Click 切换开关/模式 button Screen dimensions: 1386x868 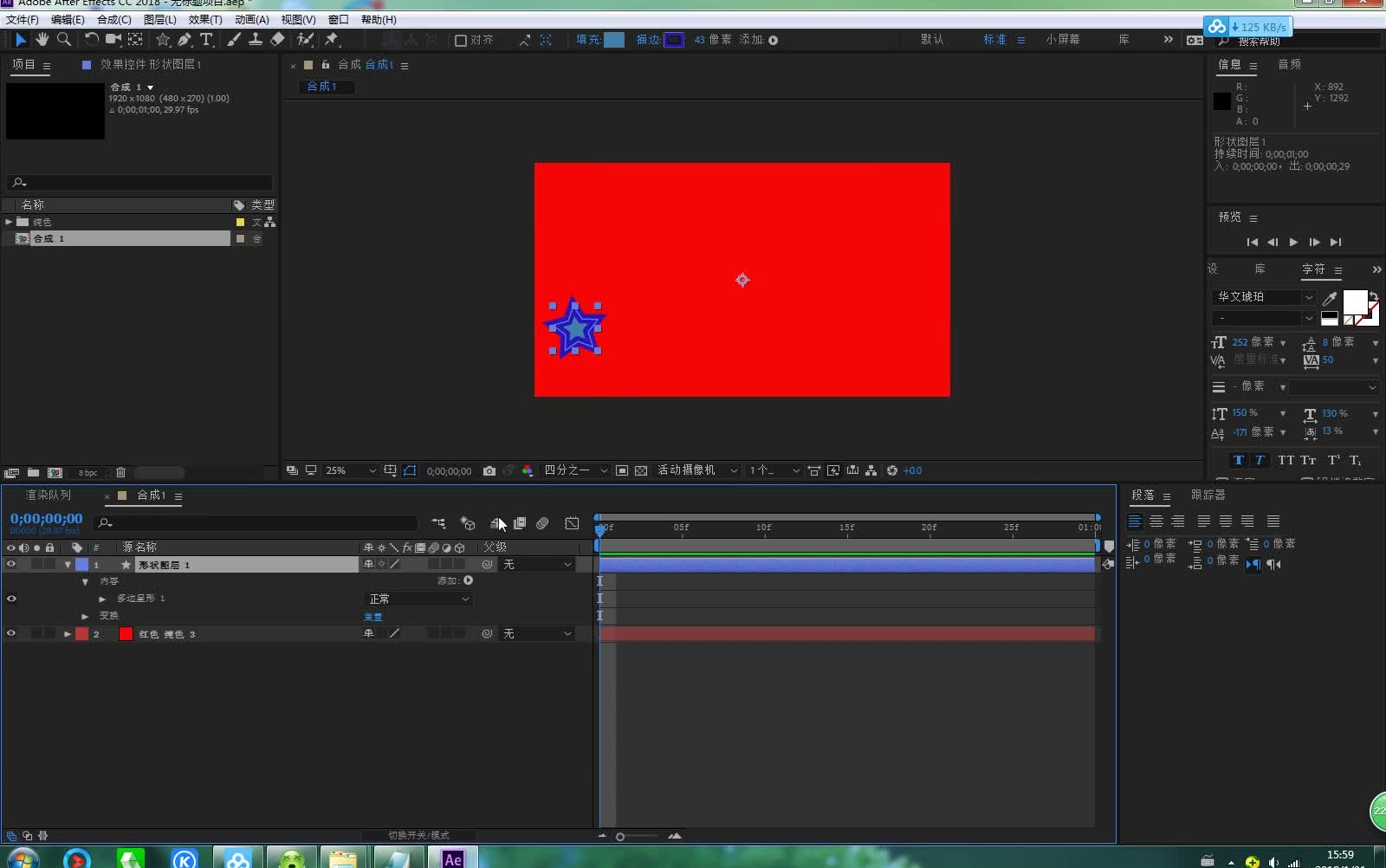(418, 835)
